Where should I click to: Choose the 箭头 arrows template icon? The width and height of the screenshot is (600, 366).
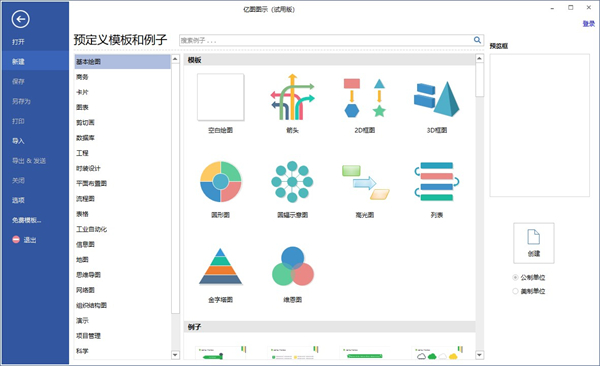point(292,97)
